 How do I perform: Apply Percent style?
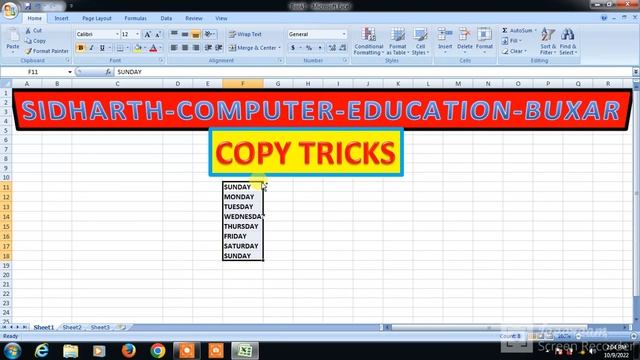coord(309,48)
